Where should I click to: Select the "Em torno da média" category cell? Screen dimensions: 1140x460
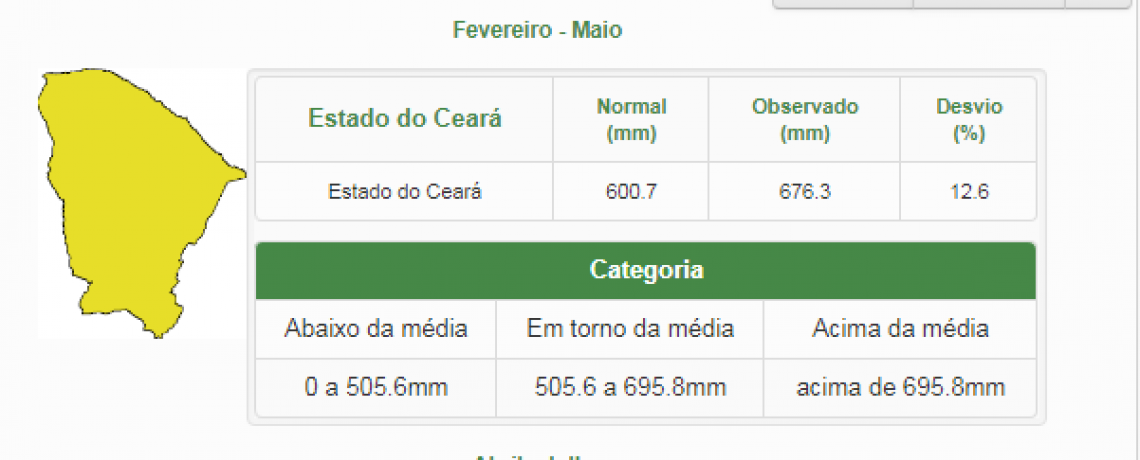[630, 328]
